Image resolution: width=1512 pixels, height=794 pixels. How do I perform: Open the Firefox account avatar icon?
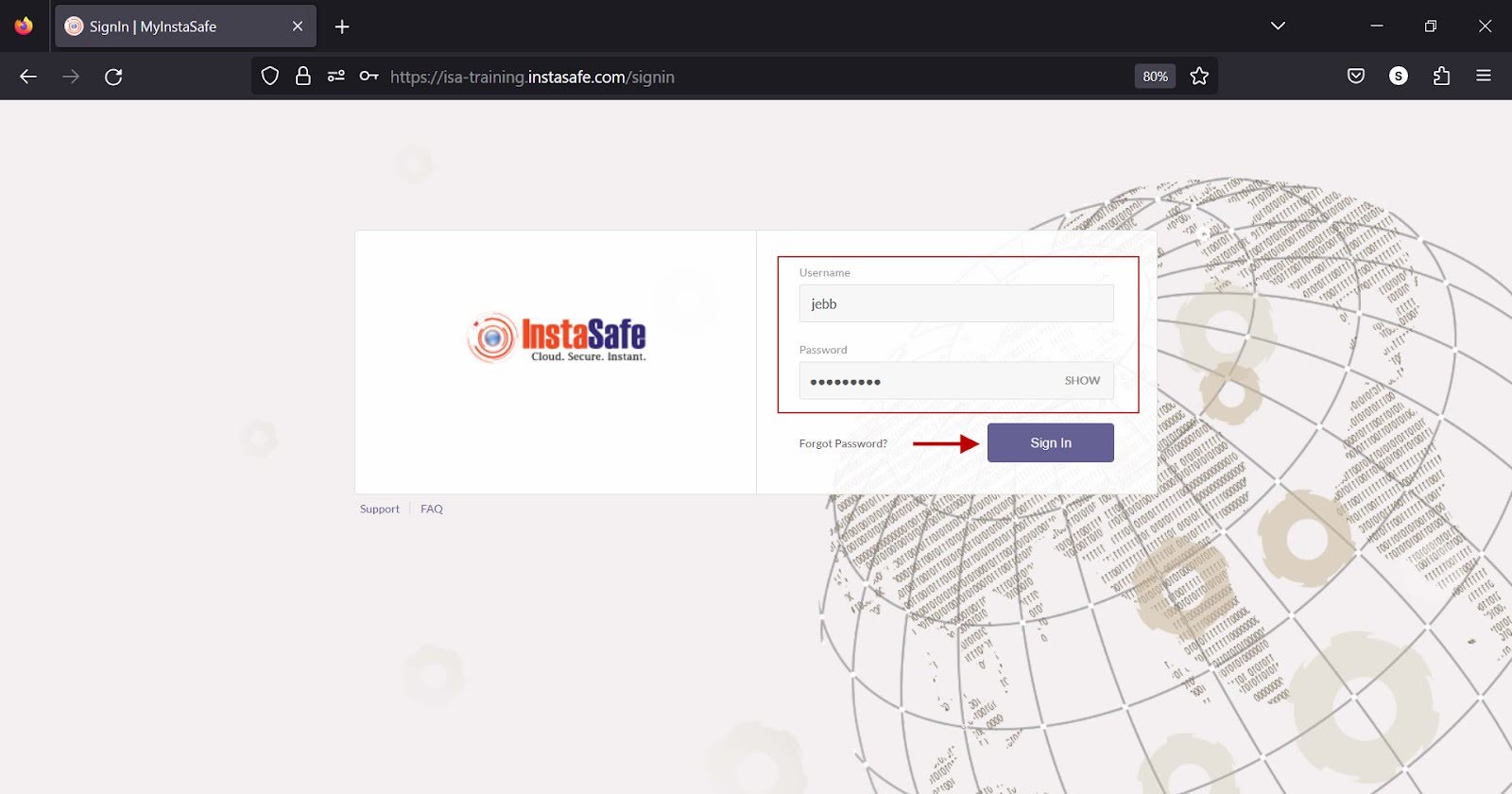click(1399, 77)
